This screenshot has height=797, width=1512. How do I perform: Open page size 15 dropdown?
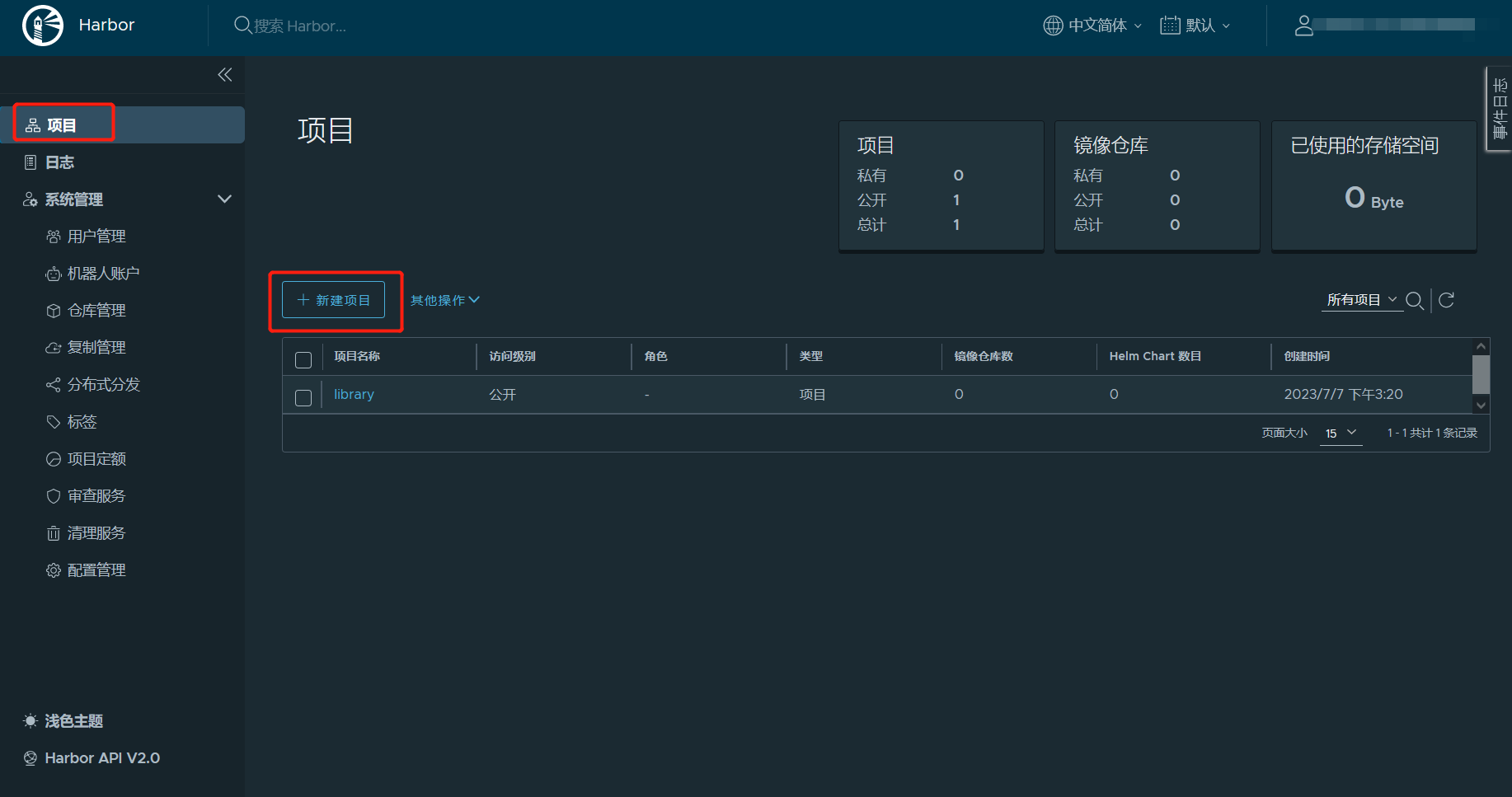click(1341, 433)
